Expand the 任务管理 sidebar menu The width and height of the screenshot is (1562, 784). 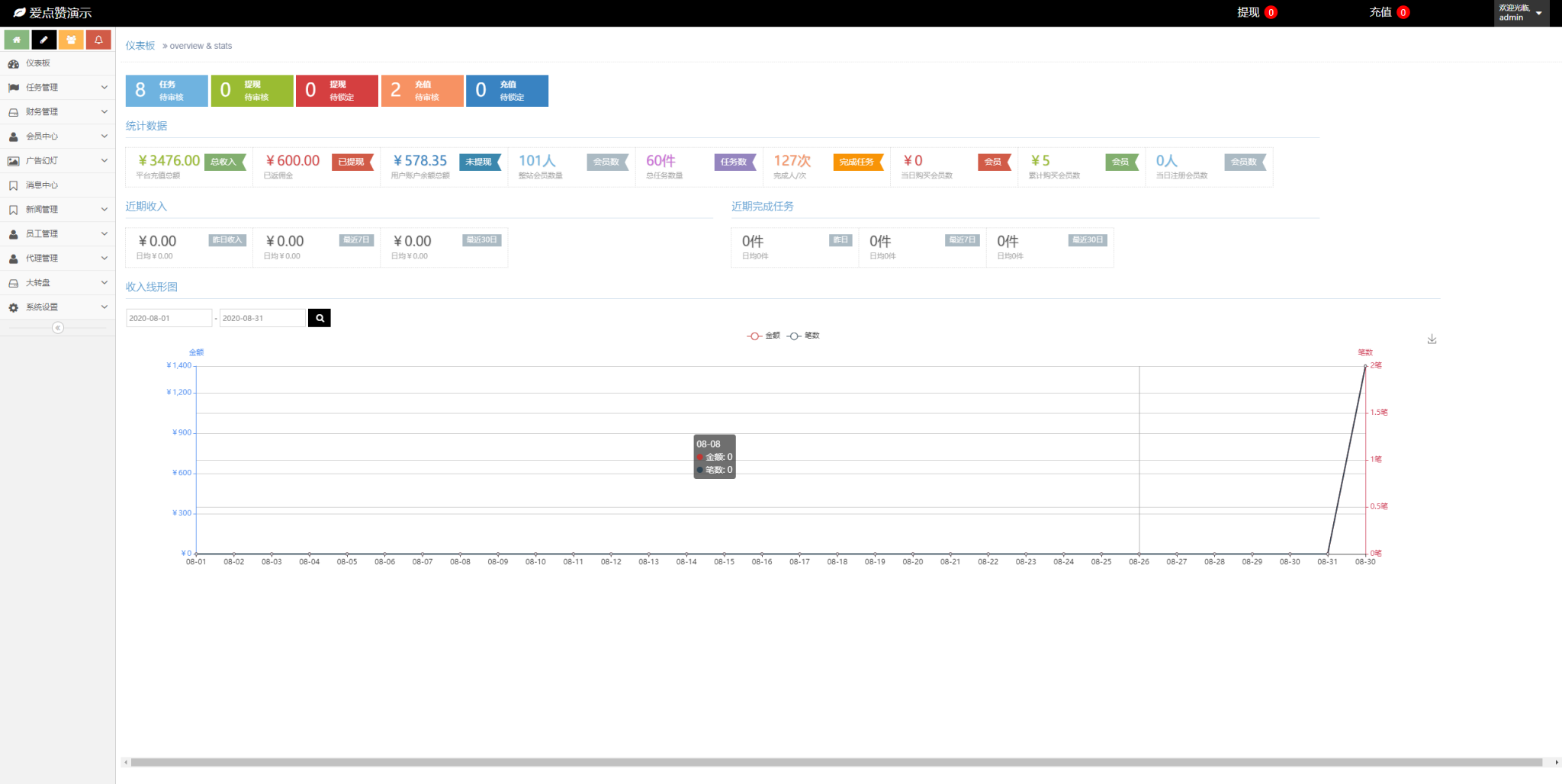coord(57,88)
